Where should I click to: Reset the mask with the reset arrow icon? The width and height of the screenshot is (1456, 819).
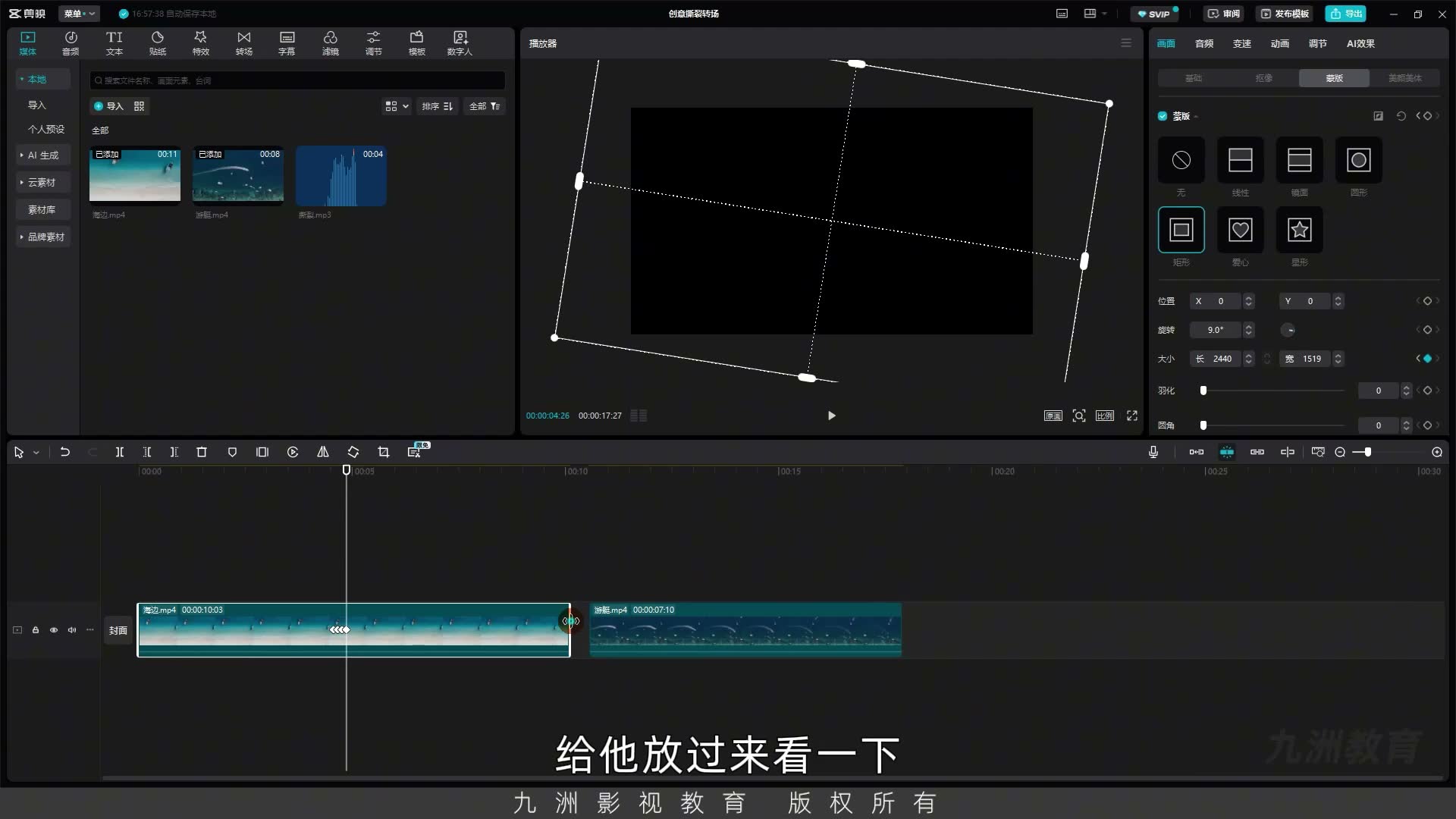pyautogui.click(x=1401, y=116)
